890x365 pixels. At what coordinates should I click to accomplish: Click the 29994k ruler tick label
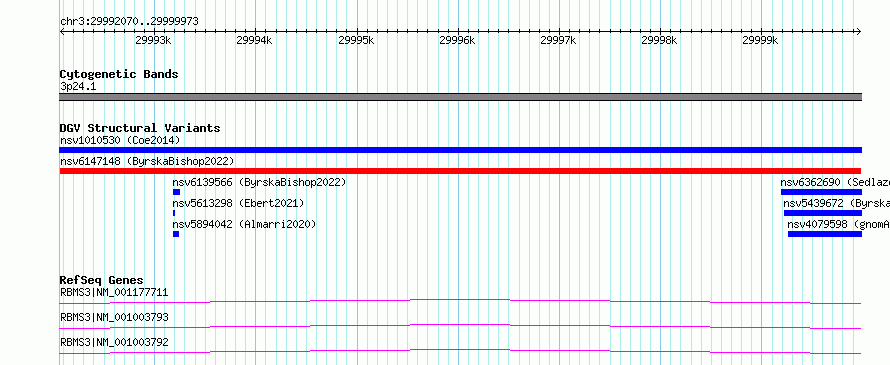coord(254,40)
